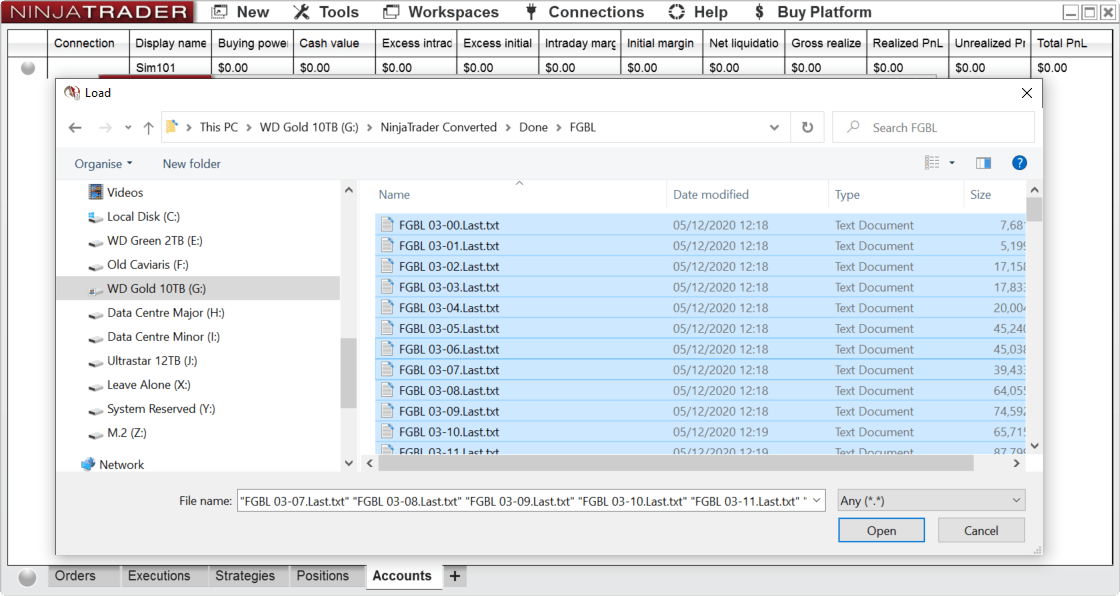Select Local Disk (C:) drive
Image resolution: width=1120 pixels, height=596 pixels.
(x=134, y=217)
